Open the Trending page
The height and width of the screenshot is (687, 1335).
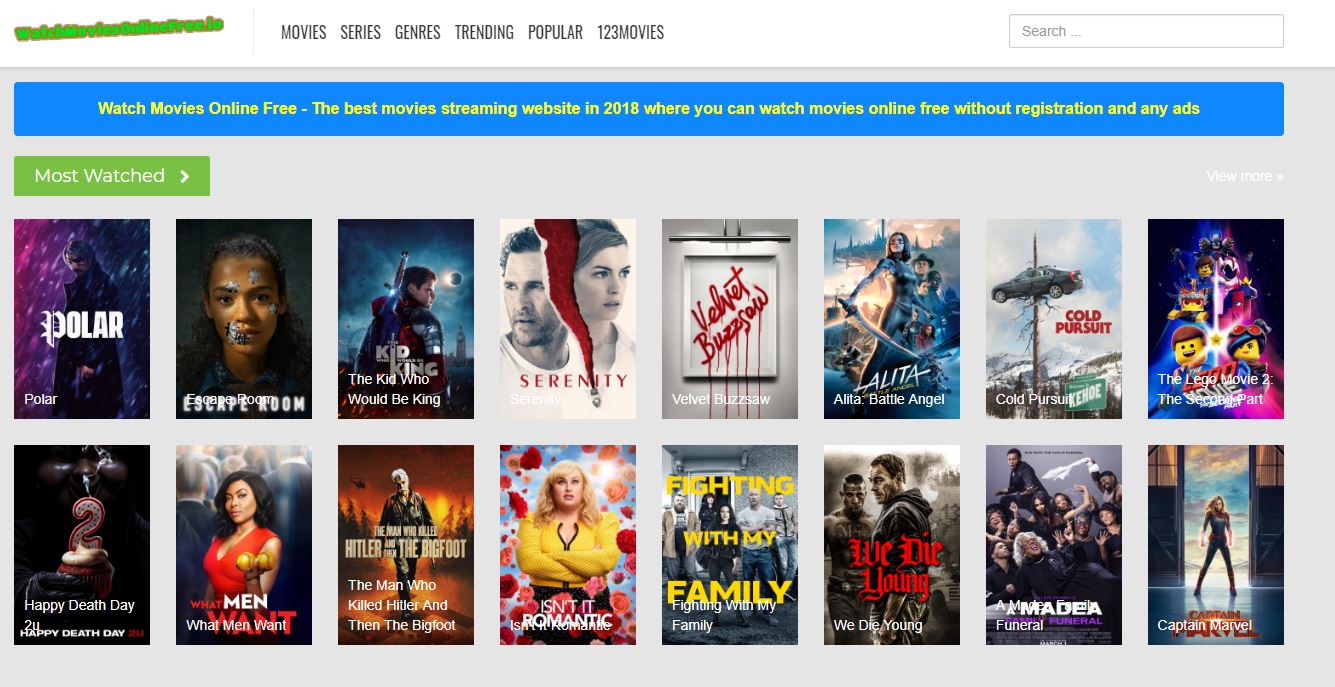tap(484, 32)
